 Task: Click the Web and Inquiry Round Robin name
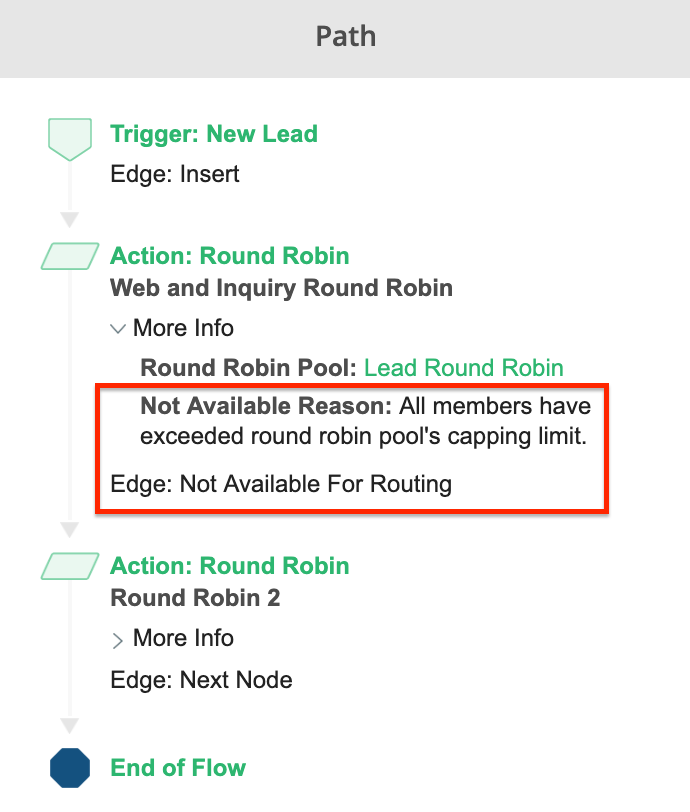click(x=281, y=289)
